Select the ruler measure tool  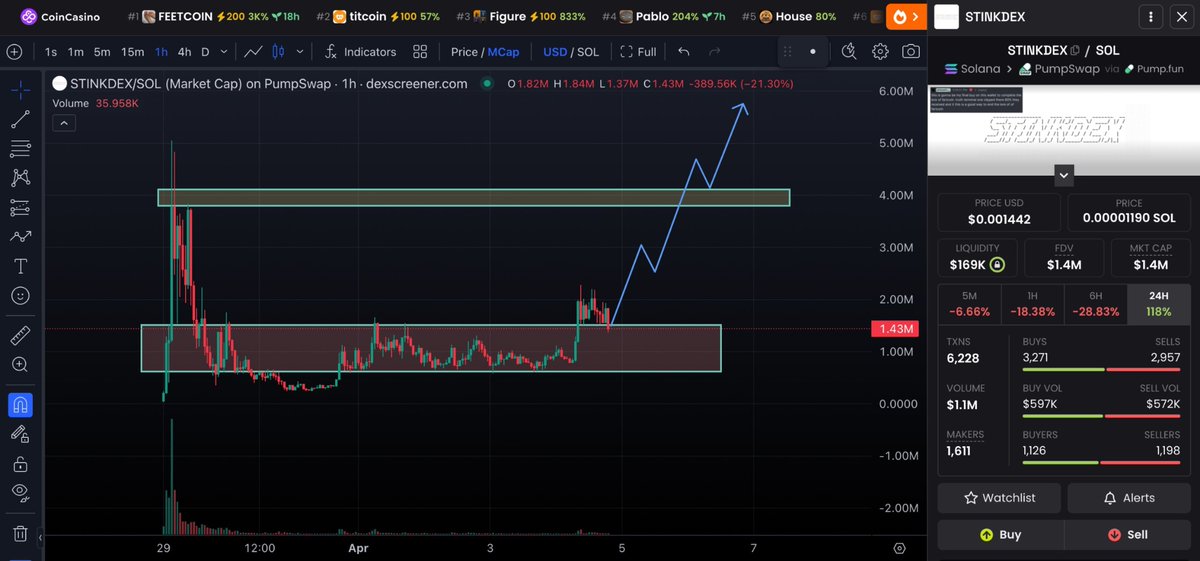pos(20,335)
